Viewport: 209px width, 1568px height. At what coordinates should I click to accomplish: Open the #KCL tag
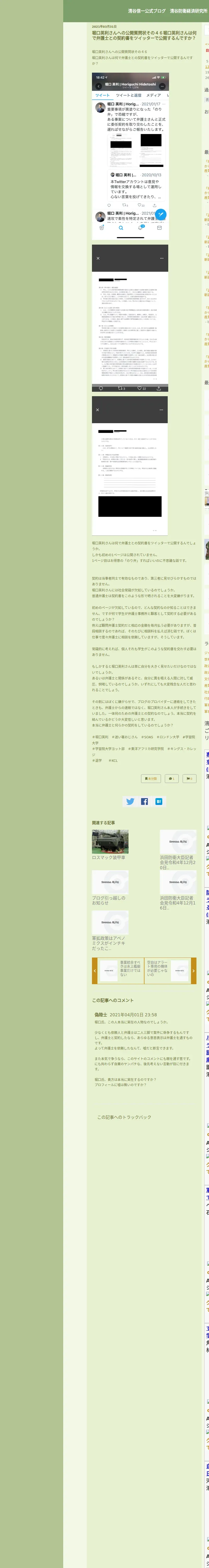[x=113, y=760]
